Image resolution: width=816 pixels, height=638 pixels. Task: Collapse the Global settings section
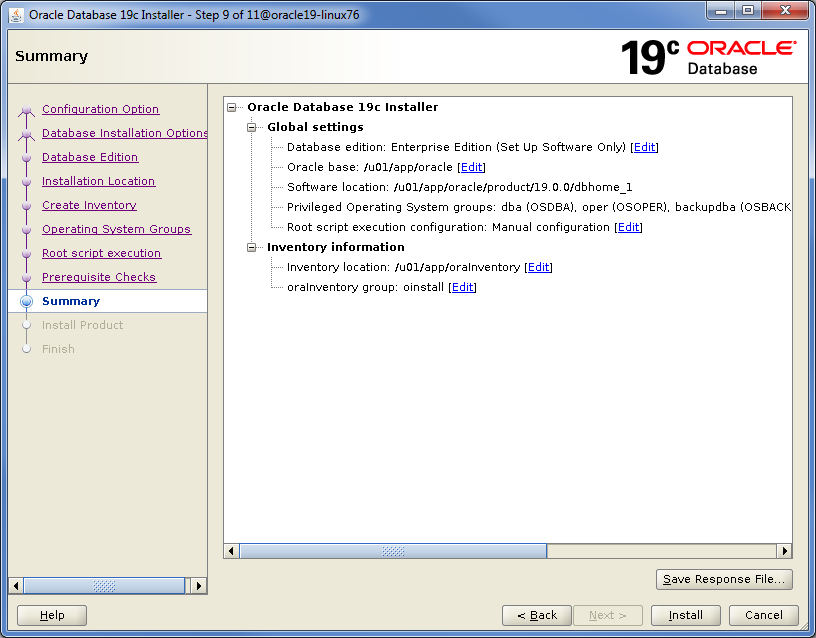(251, 127)
